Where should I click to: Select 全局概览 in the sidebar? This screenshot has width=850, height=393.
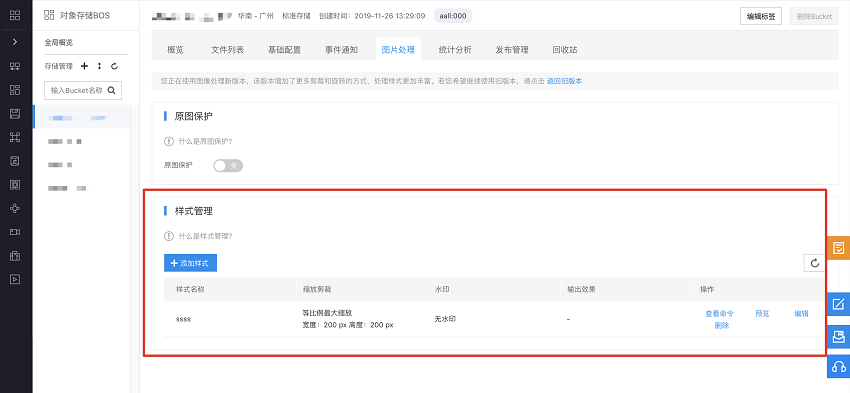coord(59,42)
